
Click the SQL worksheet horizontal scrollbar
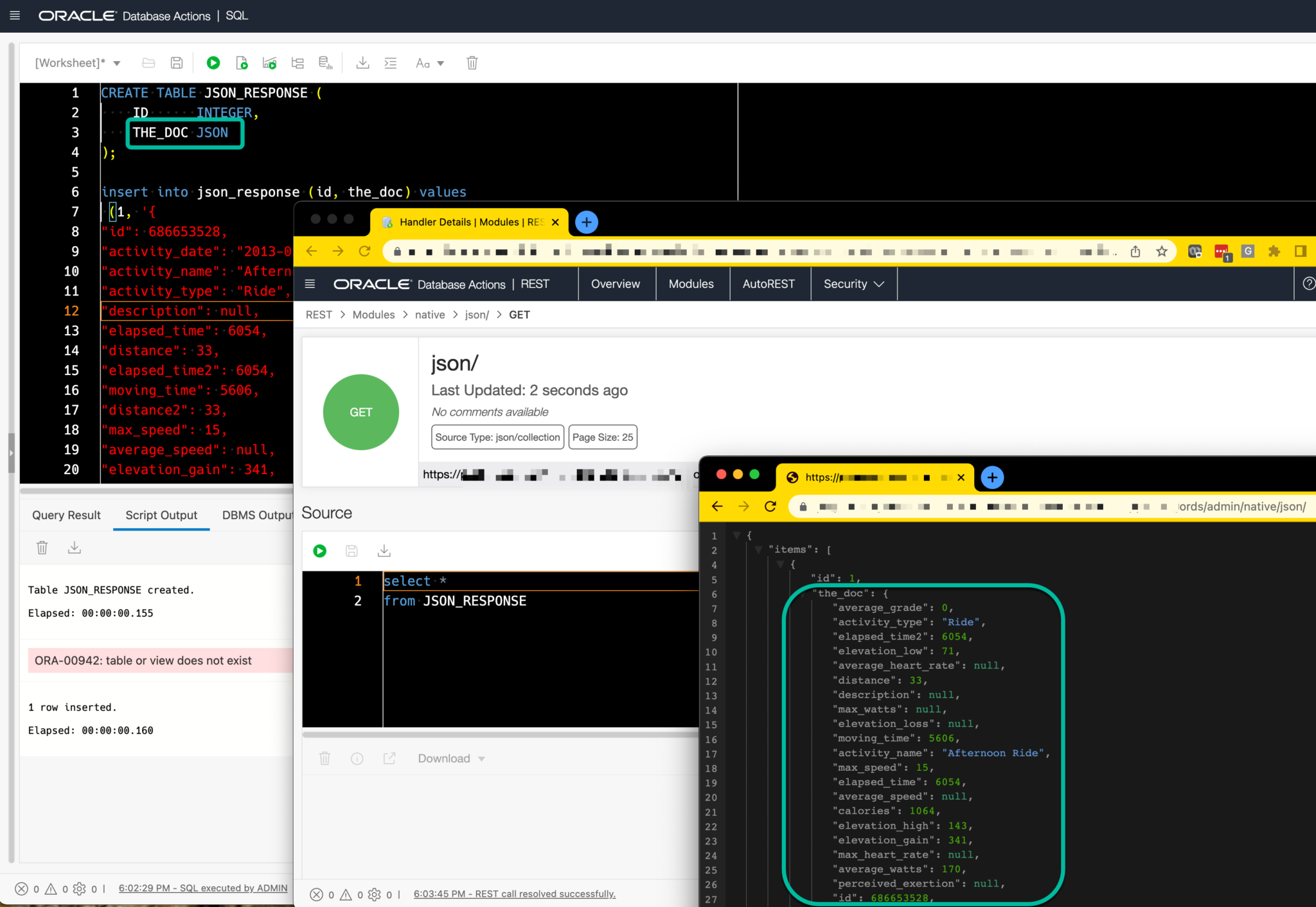(x=156, y=491)
